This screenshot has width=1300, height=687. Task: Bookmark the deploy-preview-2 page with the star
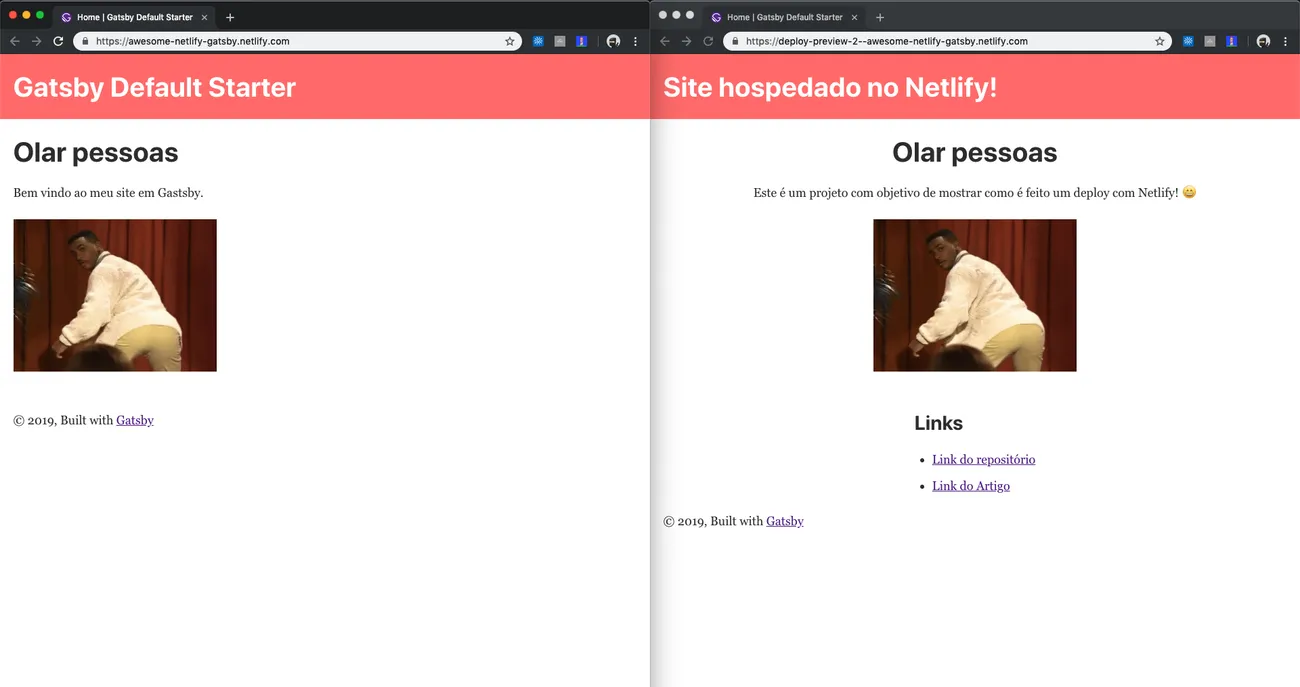pos(1160,41)
